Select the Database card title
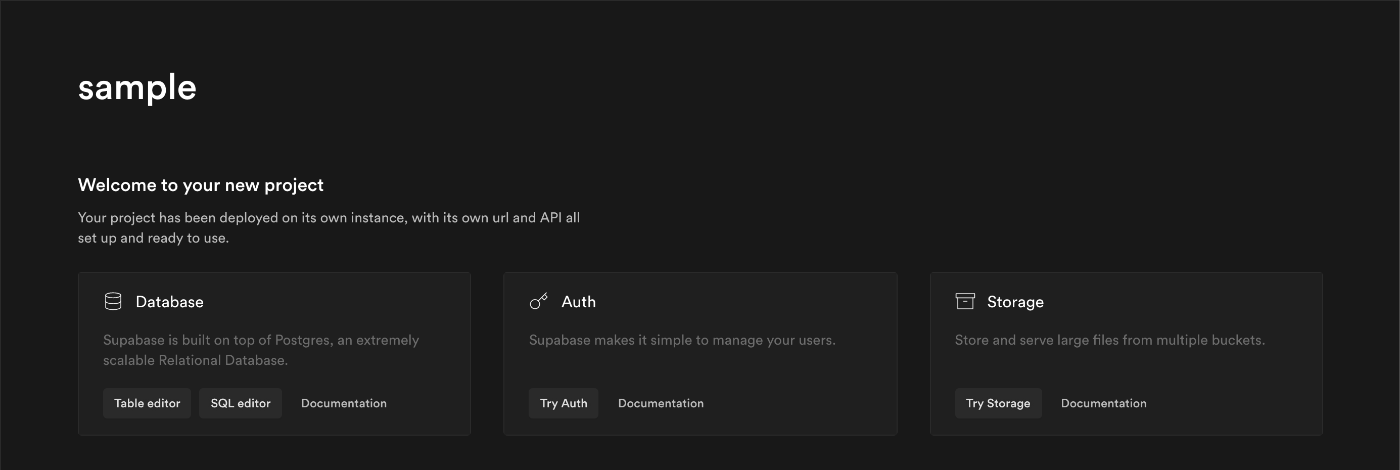This screenshot has width=1400, height=470. point(170,302)
